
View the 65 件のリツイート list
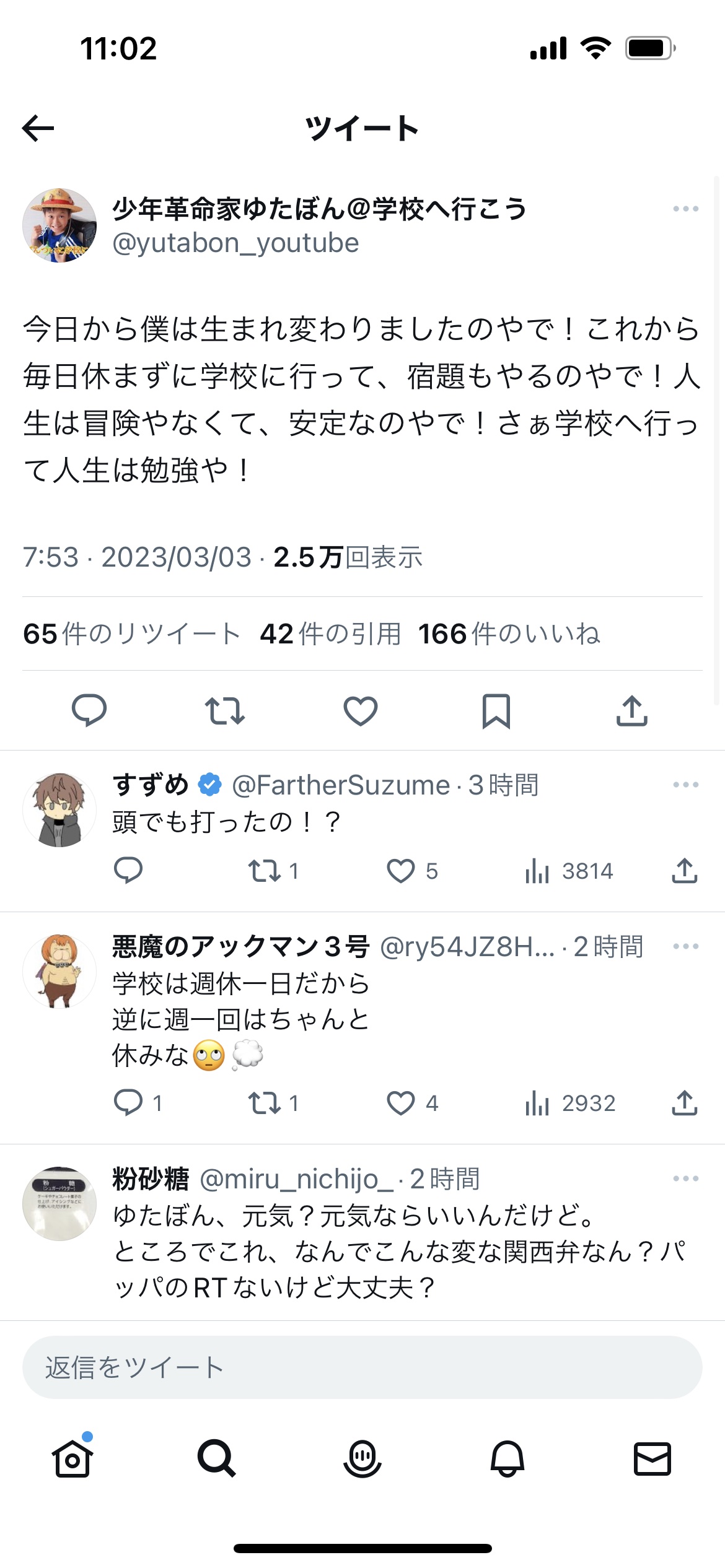131,634
